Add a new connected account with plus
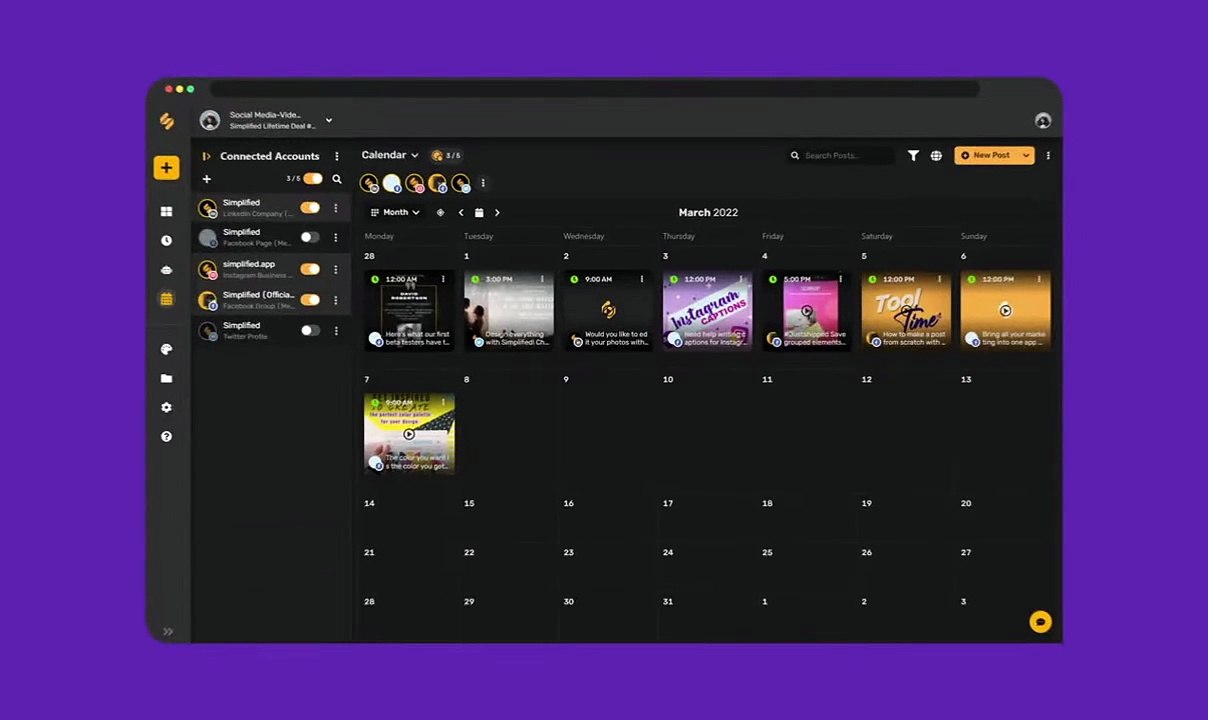Image resolution: width=1208 pixels, height=720 pixels. (207, 180)
